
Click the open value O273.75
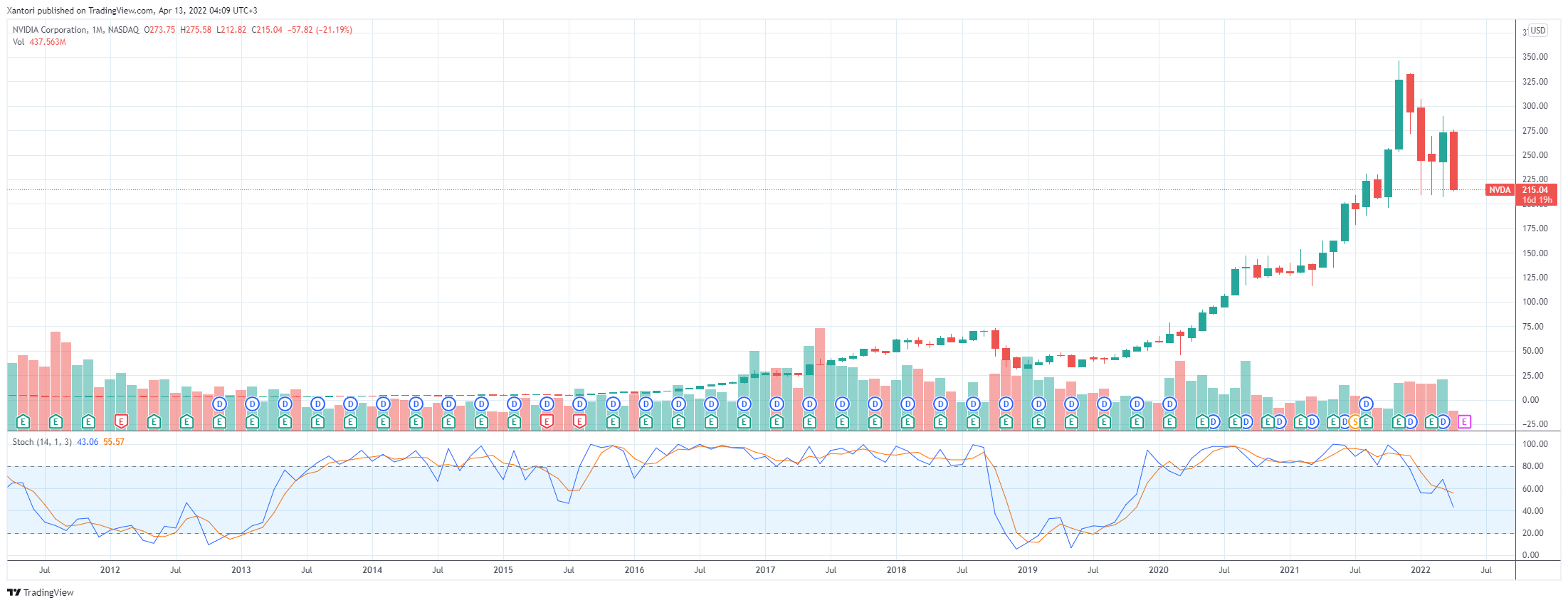159,30
